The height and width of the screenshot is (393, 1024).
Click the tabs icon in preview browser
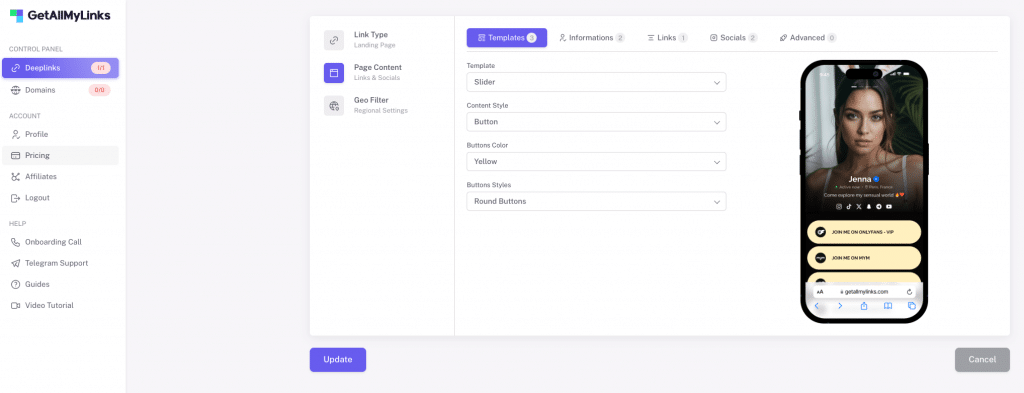click(x=912, y=306)
